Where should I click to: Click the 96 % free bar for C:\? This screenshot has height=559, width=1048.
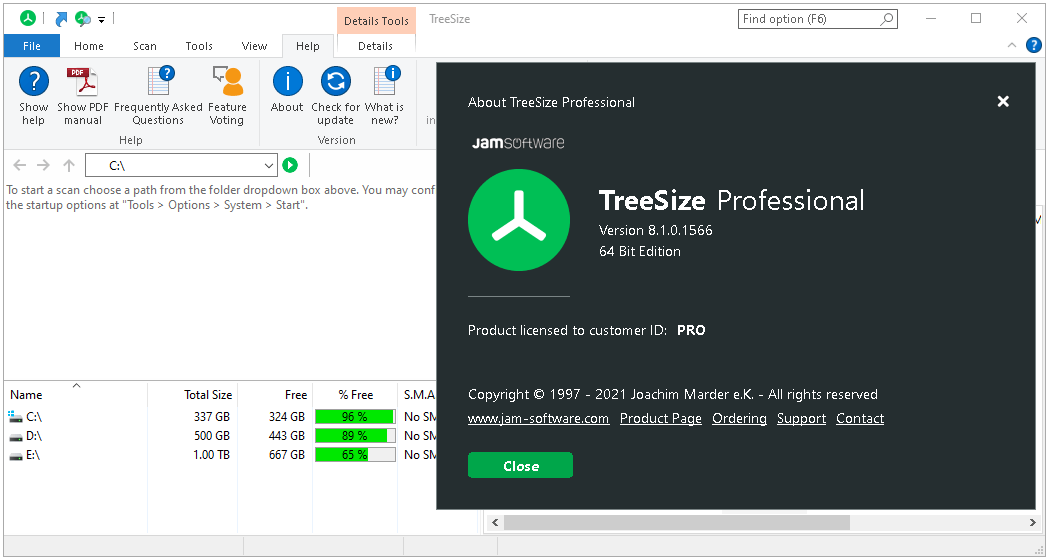click(355, 417)
